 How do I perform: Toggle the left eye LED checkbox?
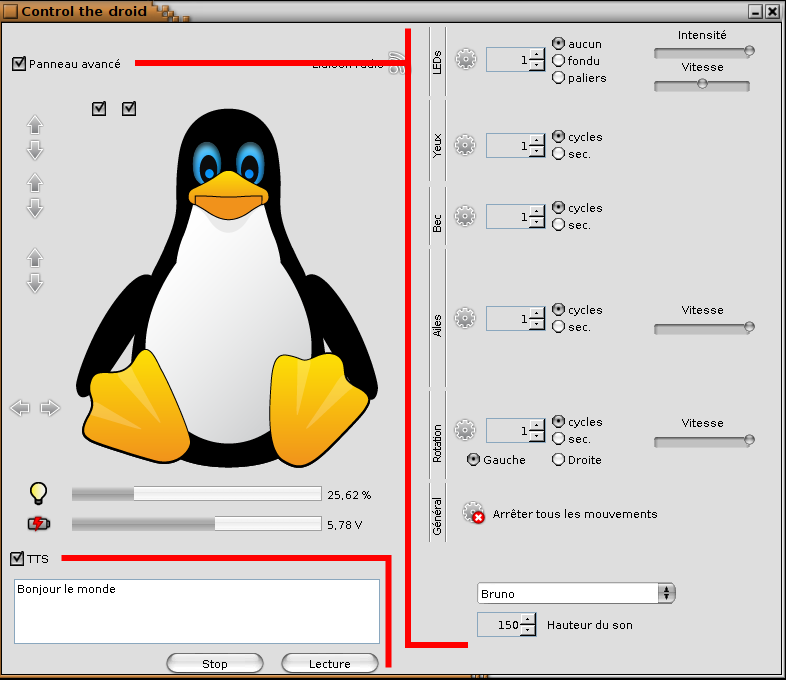coord(99,108)
